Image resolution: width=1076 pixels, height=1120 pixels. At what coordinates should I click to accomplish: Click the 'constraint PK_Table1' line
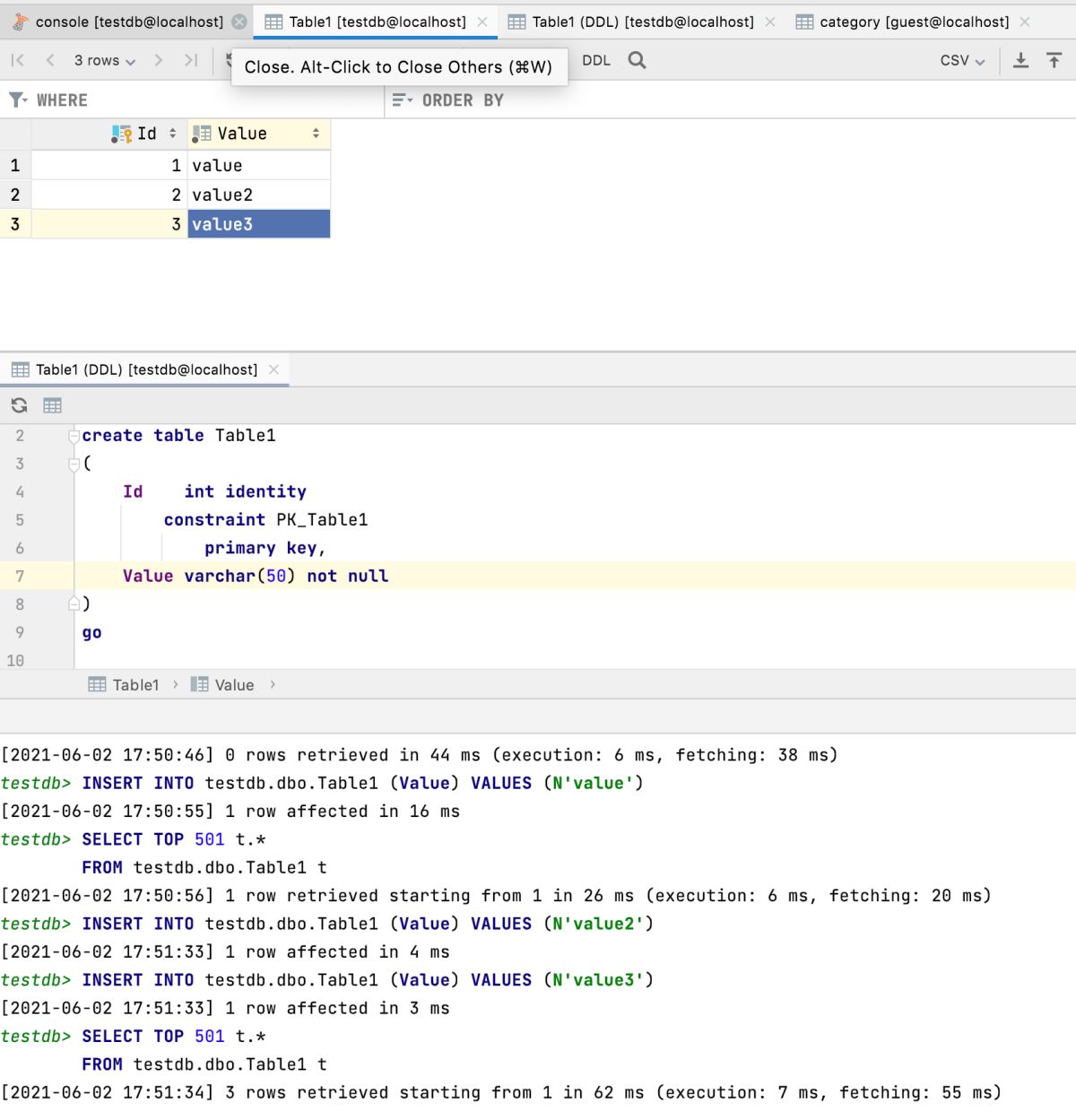click(x=265, y=520)
